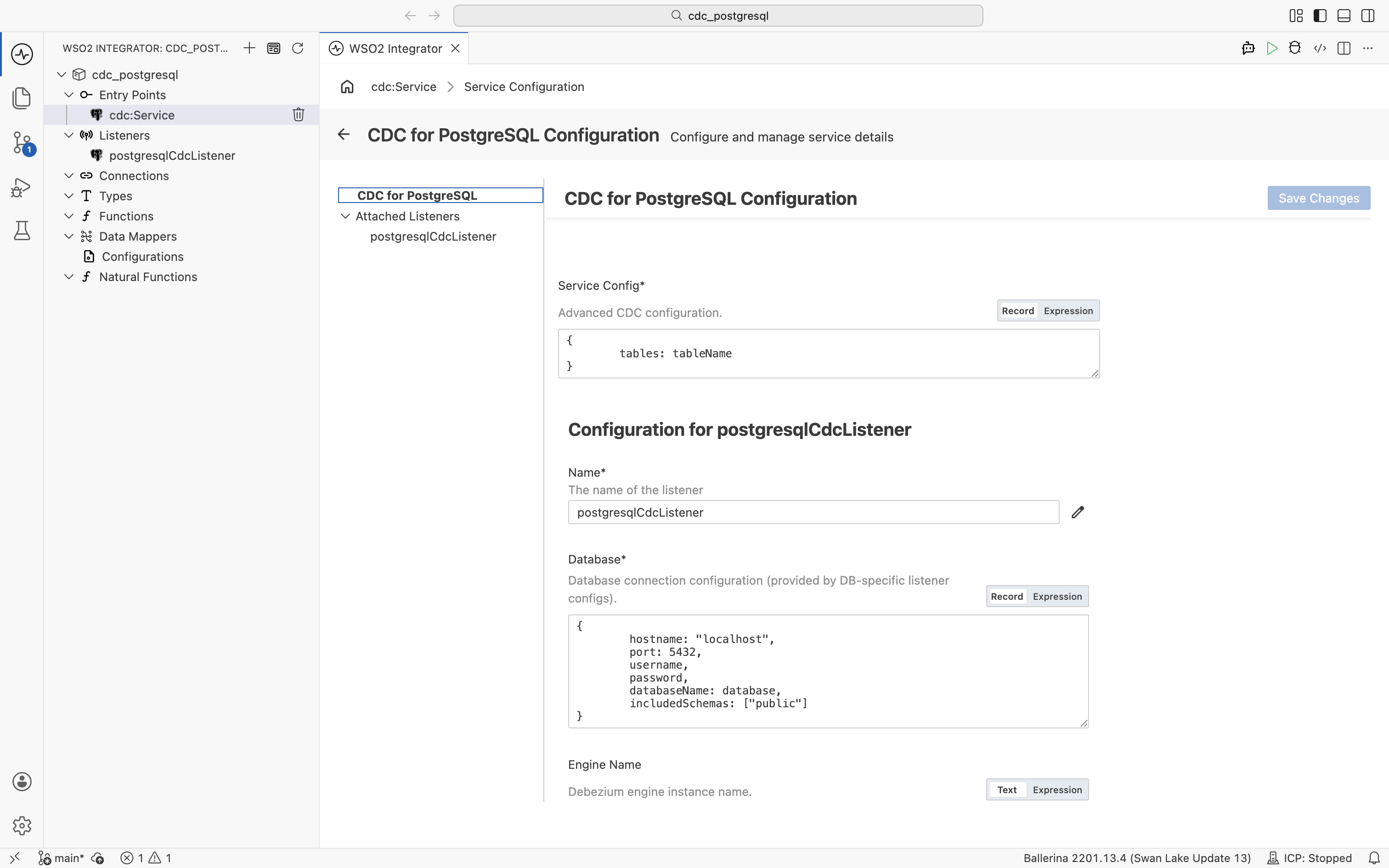Show source code with the brackets icon

[x=1320, y=48]
